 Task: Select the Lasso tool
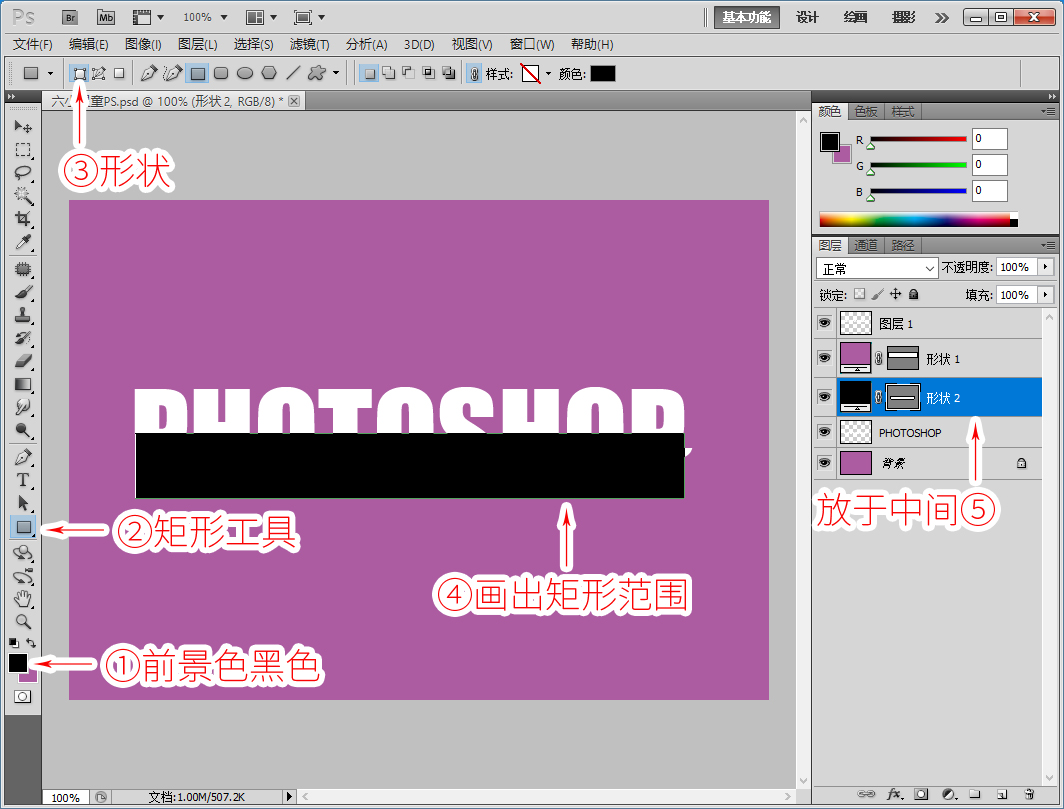(x=23, y=172)
